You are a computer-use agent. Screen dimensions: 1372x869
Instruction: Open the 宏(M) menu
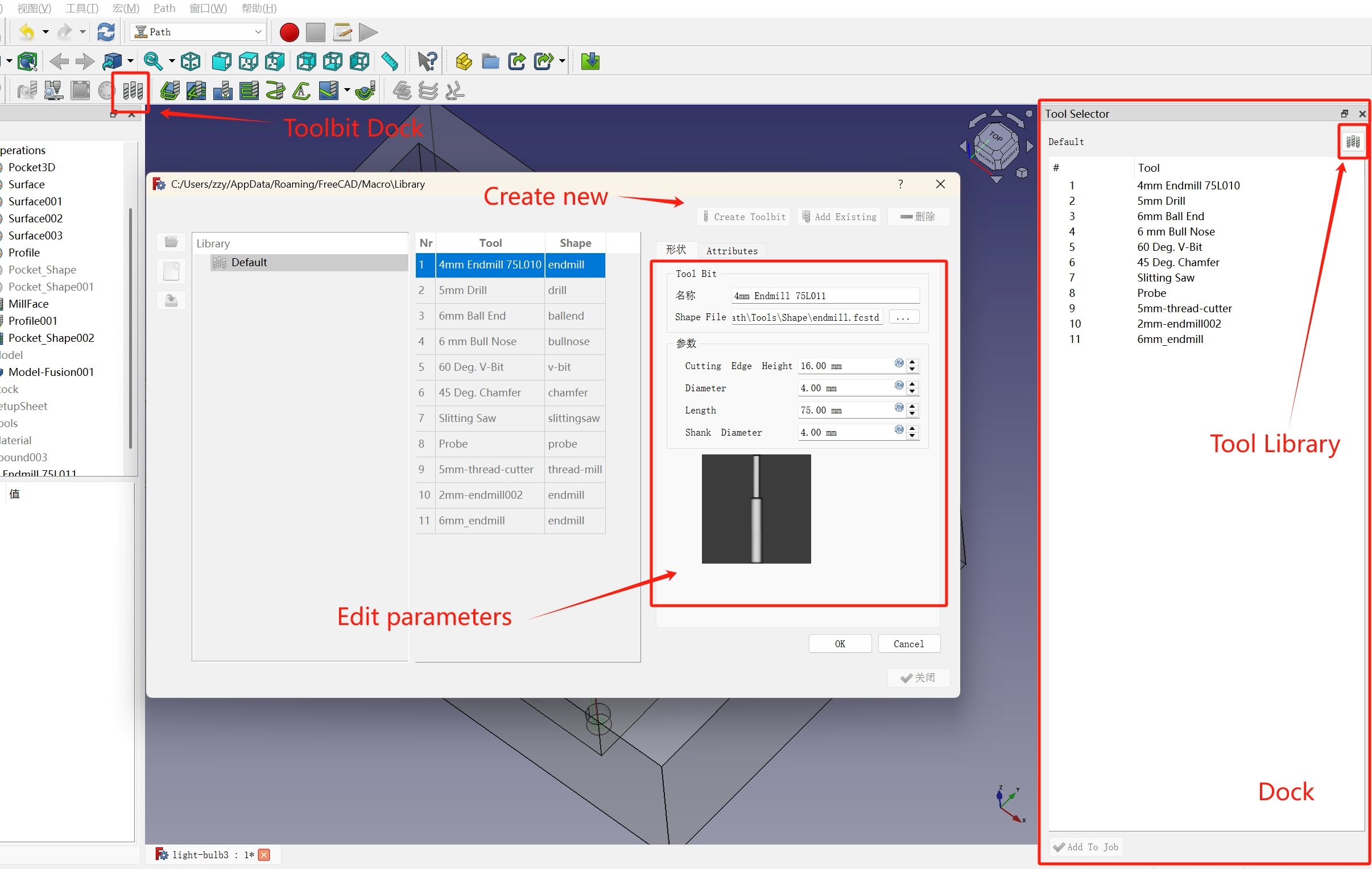(126, 8)
